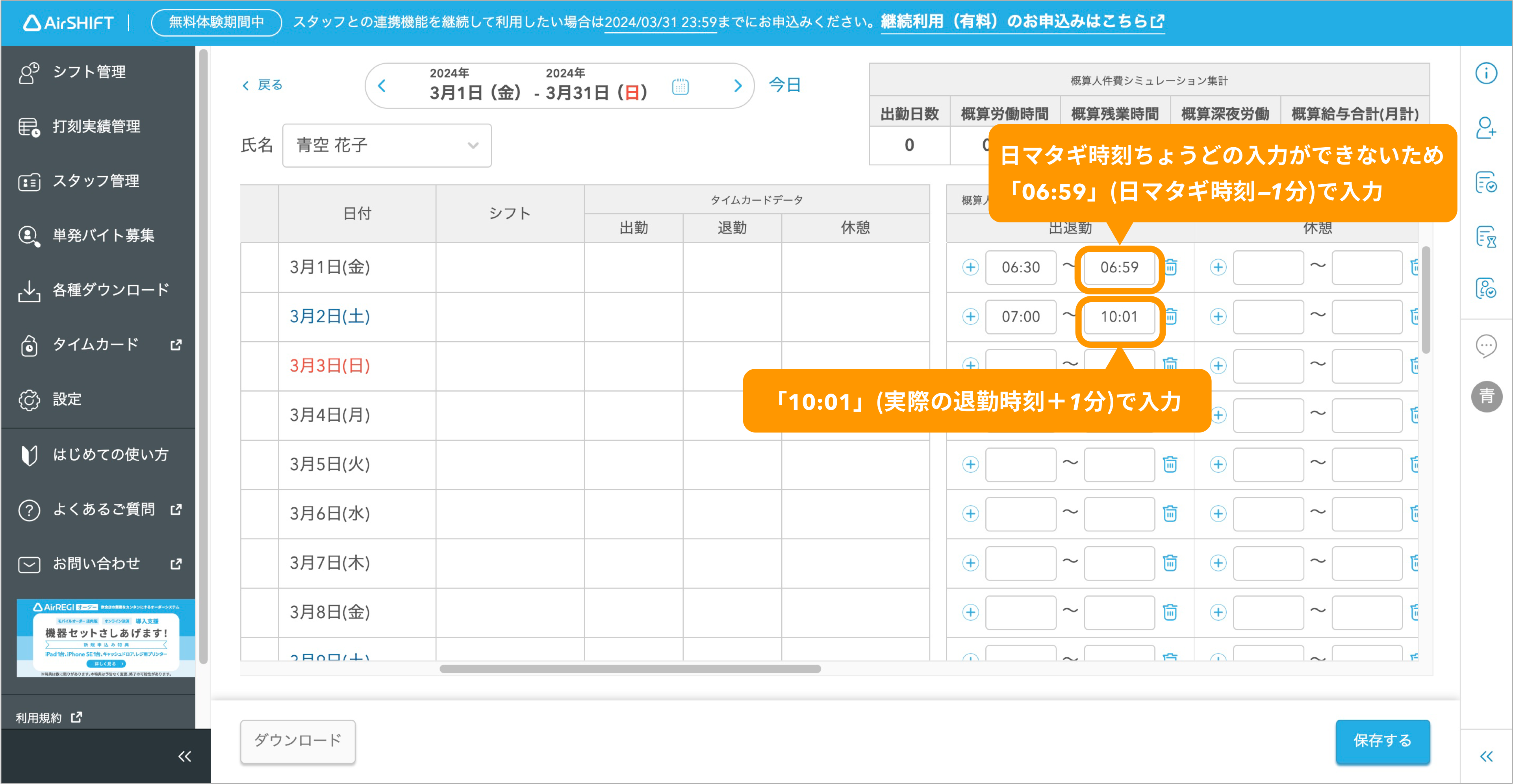The width and height of the screenshot is (1513, 784).
Task: Add a 休憩 row for 3月8日
Action: pos(1218,613)
